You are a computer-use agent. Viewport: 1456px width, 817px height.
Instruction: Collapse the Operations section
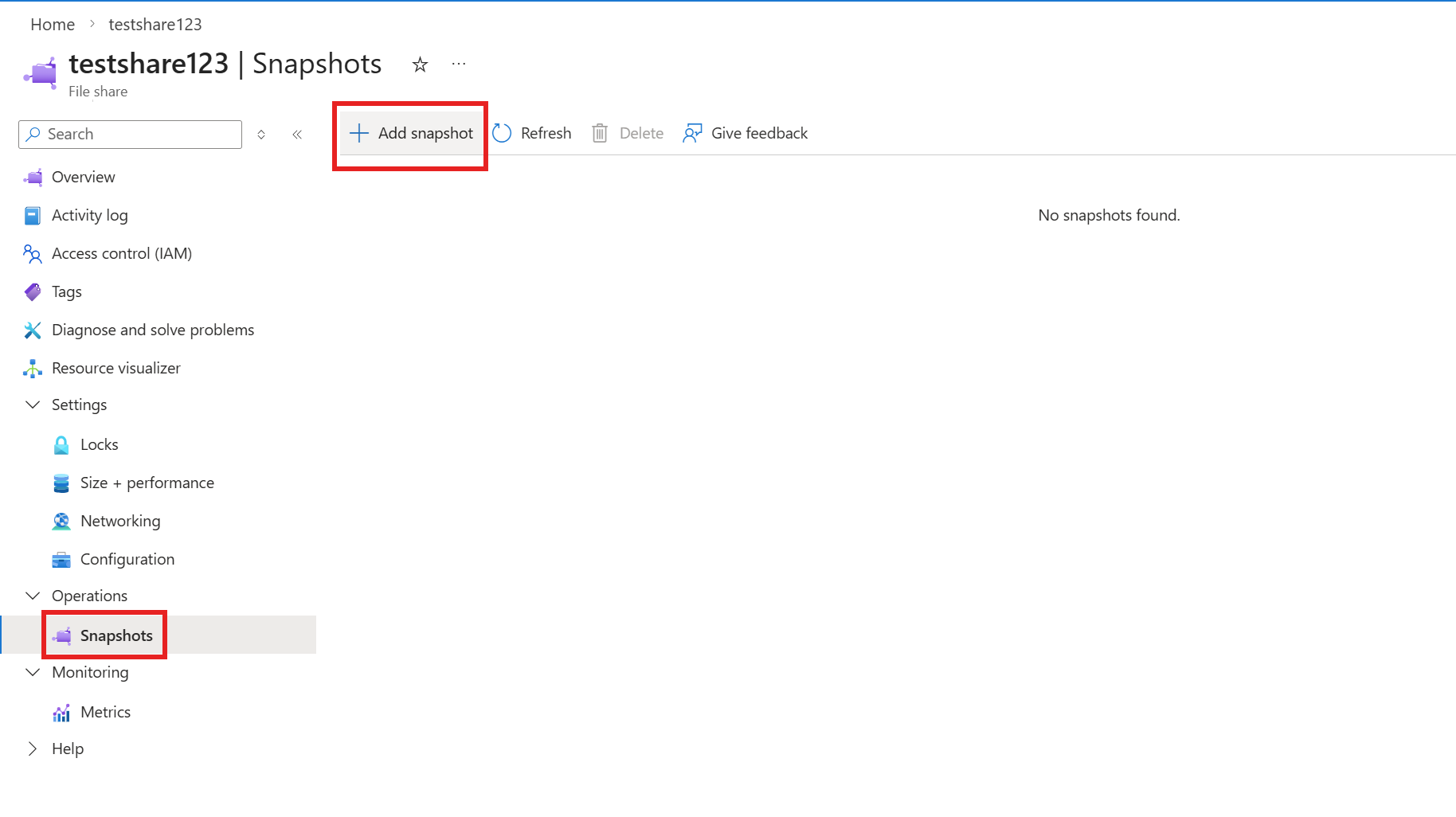(x=33, y=596)
